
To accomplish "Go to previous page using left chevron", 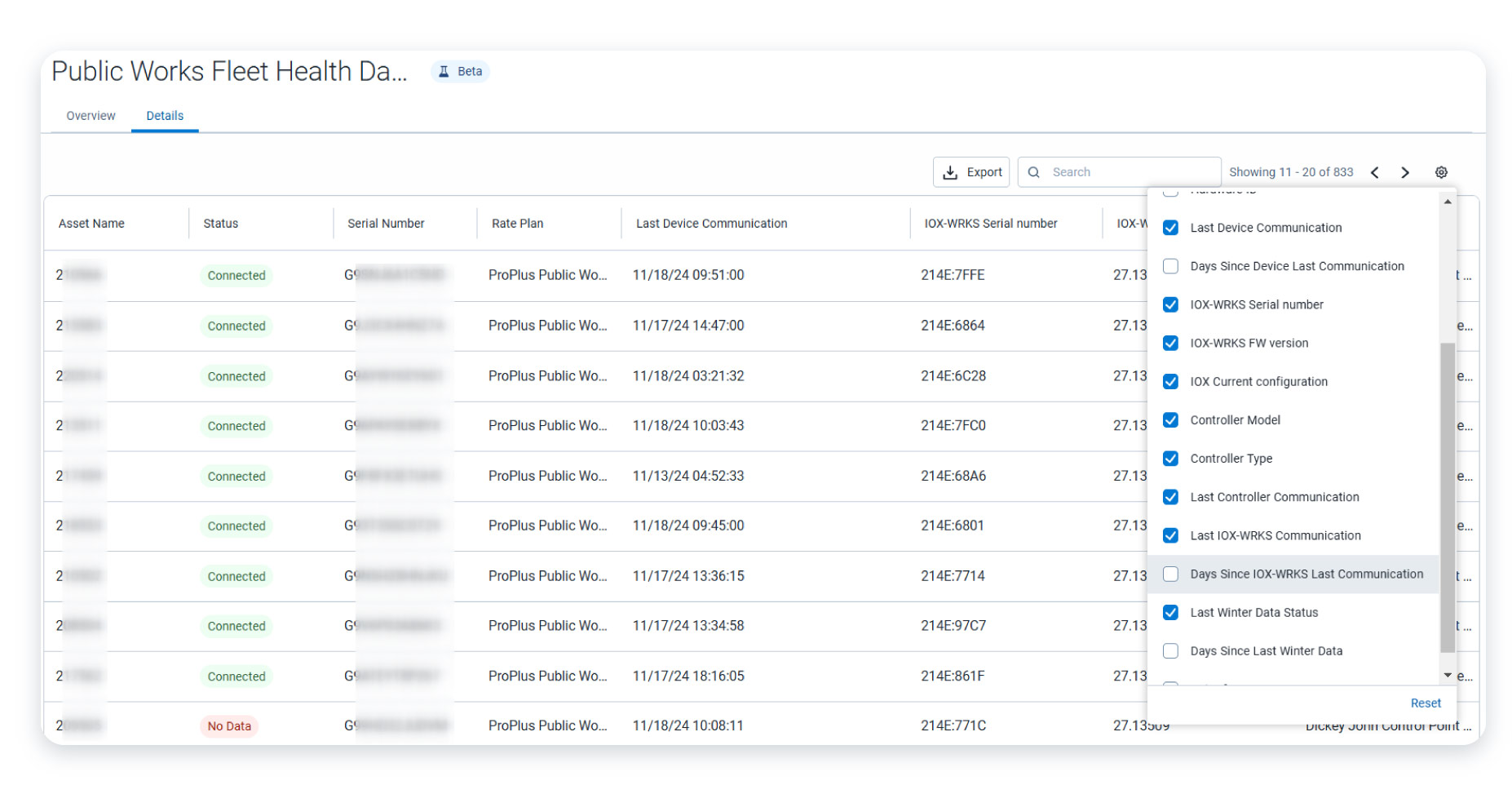I will click(x=1376, y=172).
